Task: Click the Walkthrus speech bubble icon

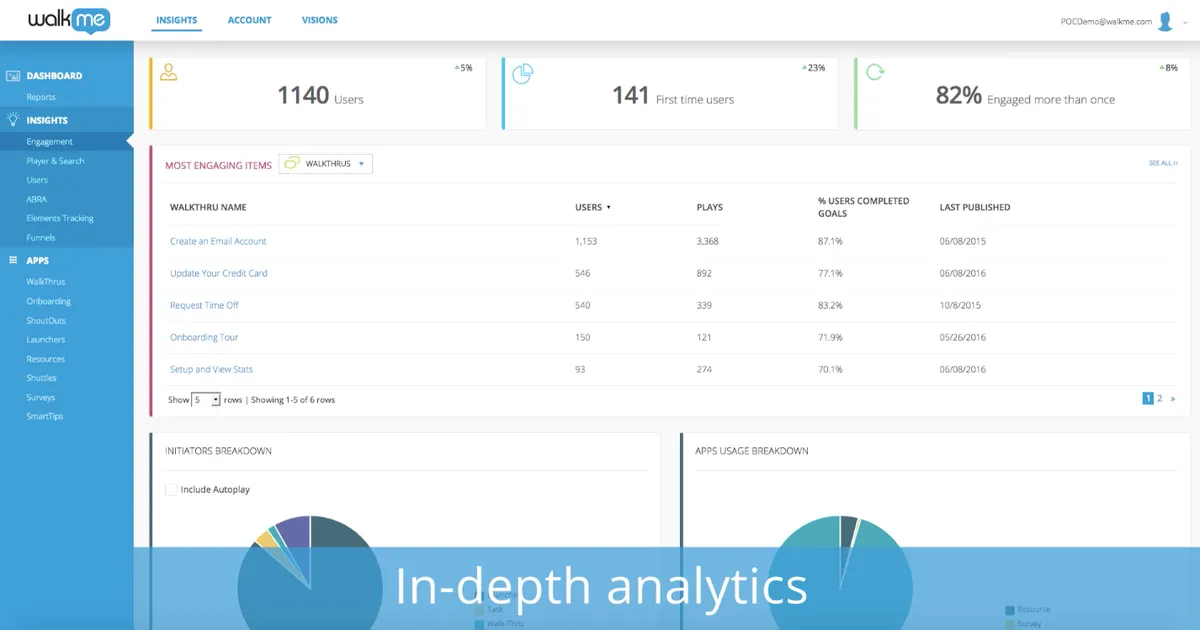Action: [291, 163]
